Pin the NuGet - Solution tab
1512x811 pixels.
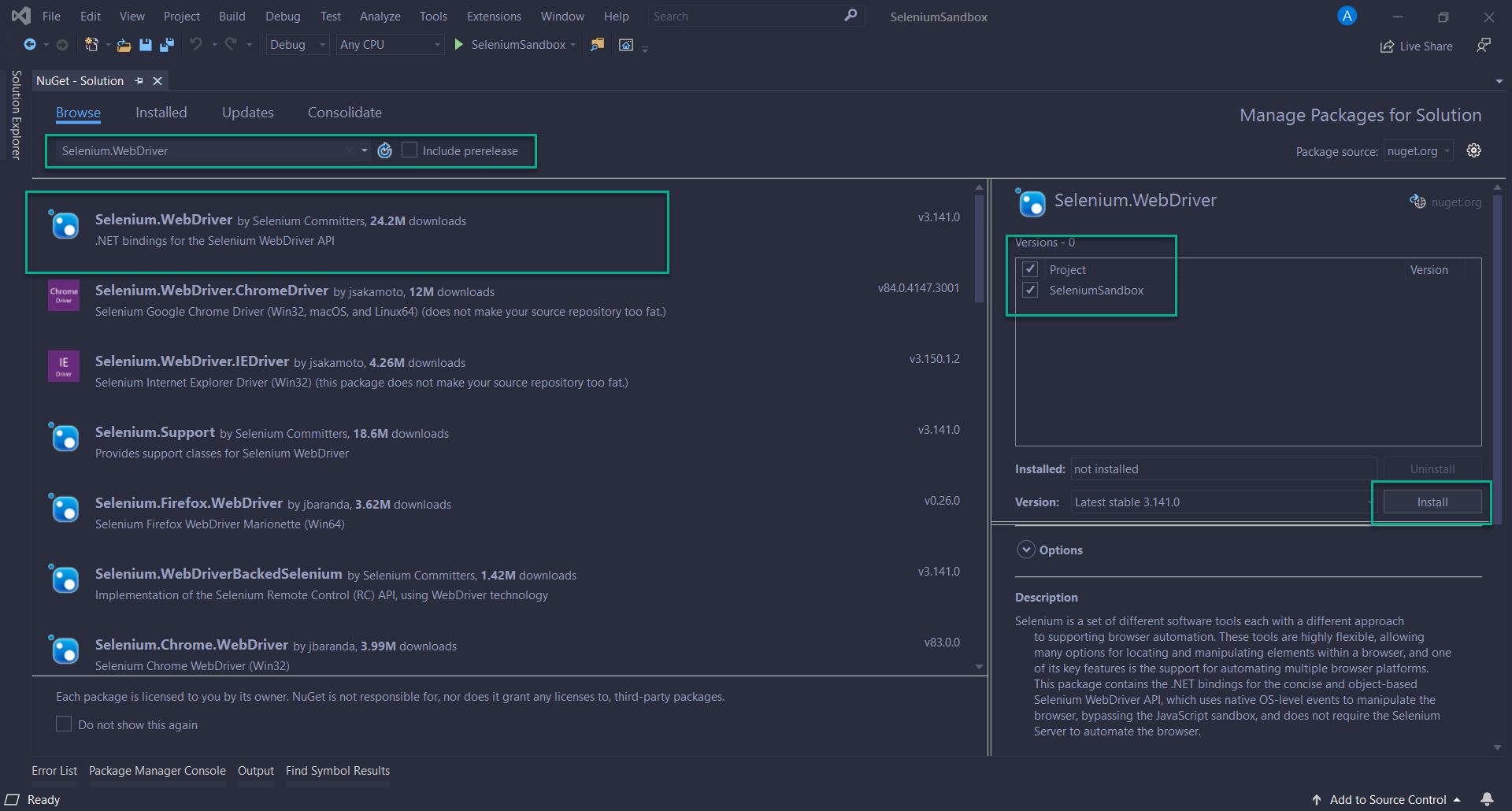[139, 81]
